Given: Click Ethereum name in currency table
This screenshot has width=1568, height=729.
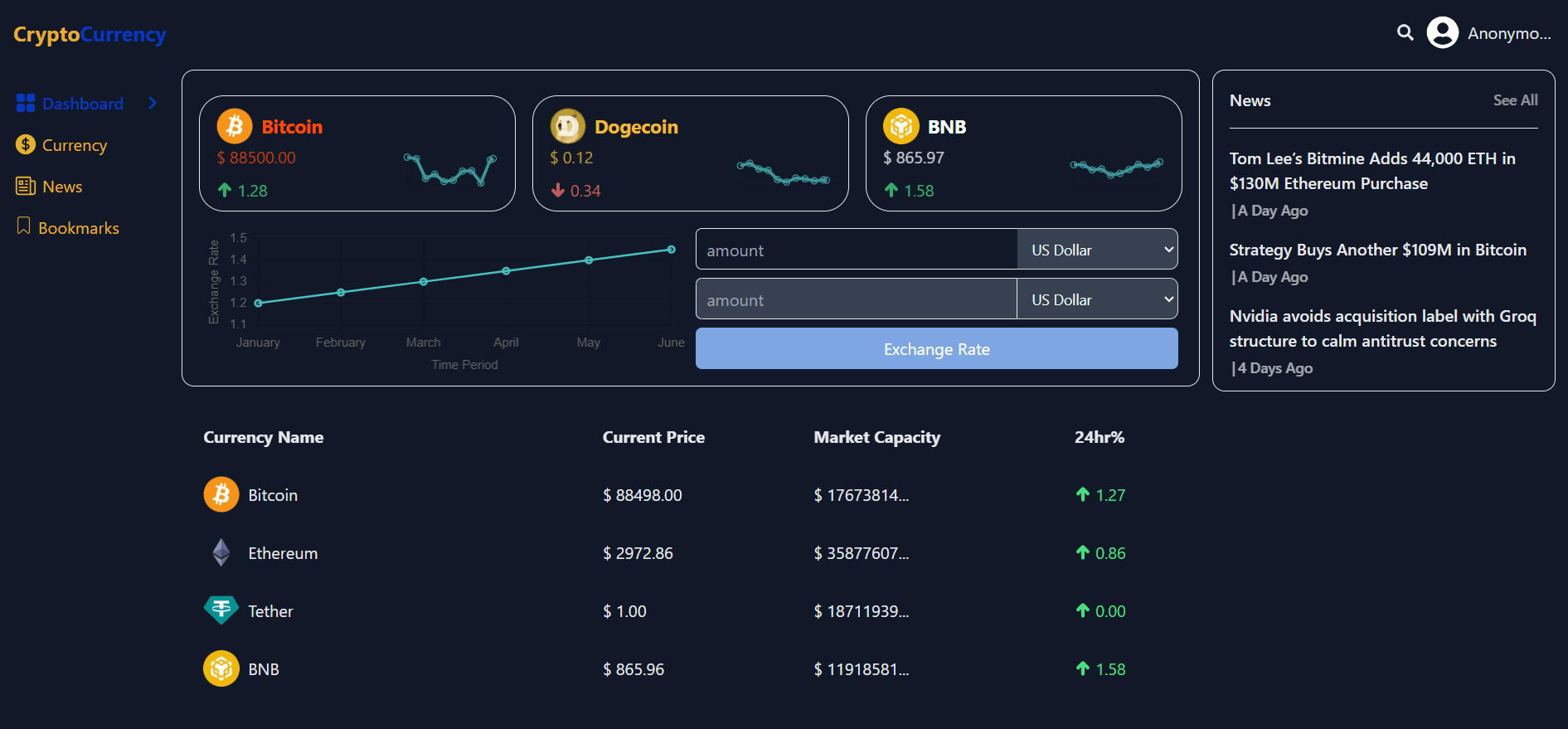Looking at the screenshot, I should coord(283,553).
